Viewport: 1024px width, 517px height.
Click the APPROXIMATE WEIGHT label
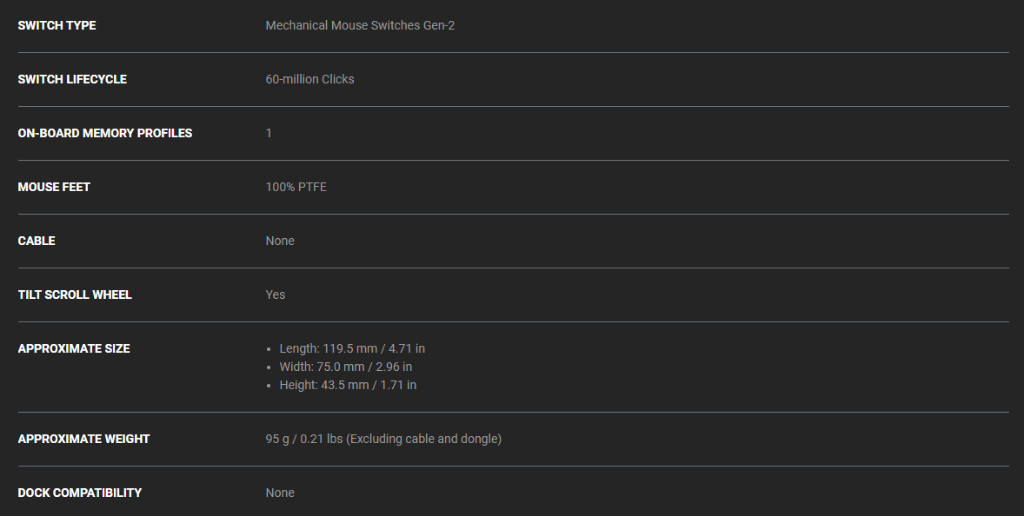84,439
